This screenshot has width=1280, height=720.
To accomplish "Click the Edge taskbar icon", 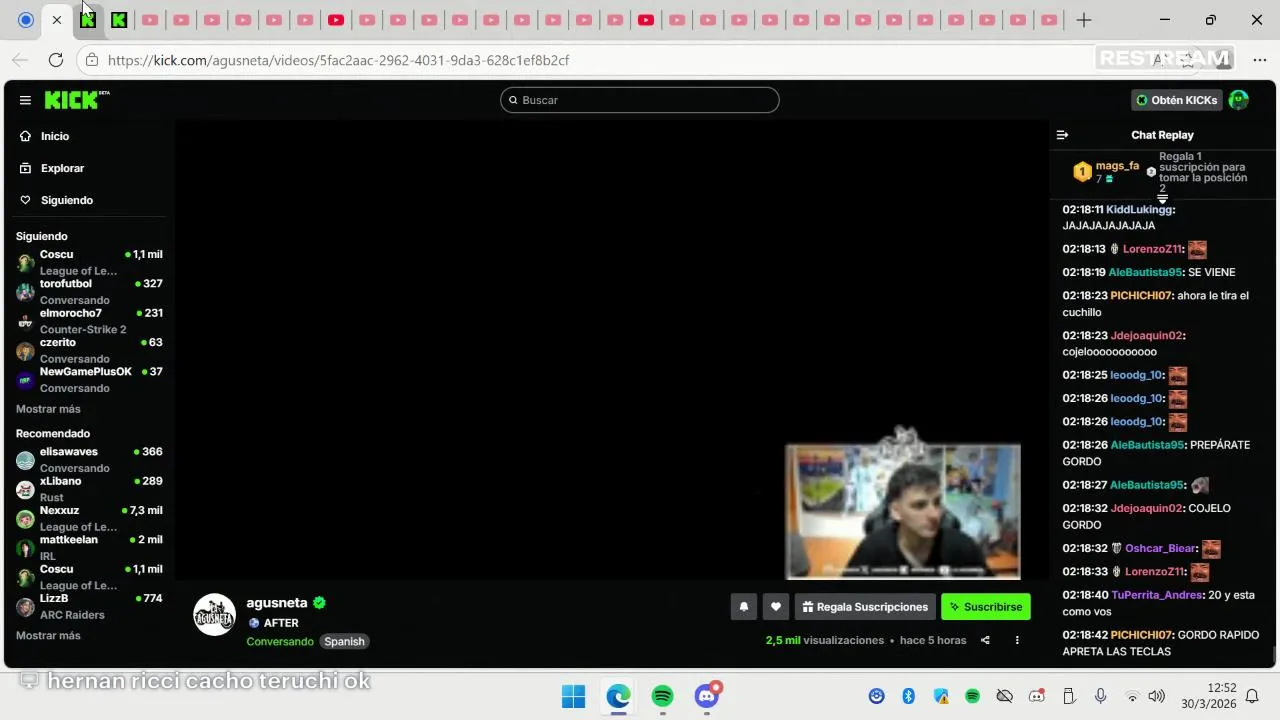I will [x=618, y=696].
